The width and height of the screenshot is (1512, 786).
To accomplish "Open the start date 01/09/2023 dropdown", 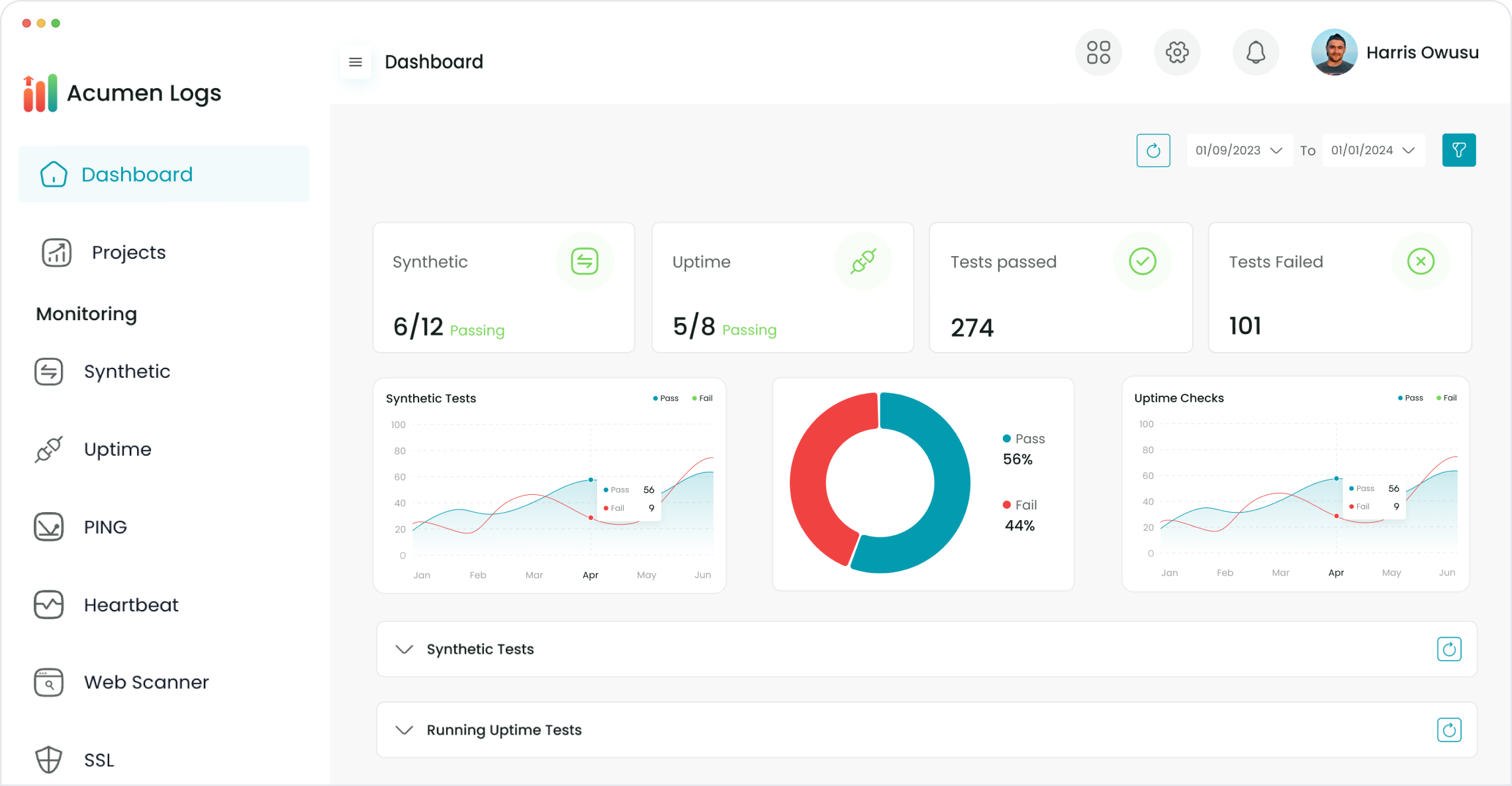I will [1239, 150].
